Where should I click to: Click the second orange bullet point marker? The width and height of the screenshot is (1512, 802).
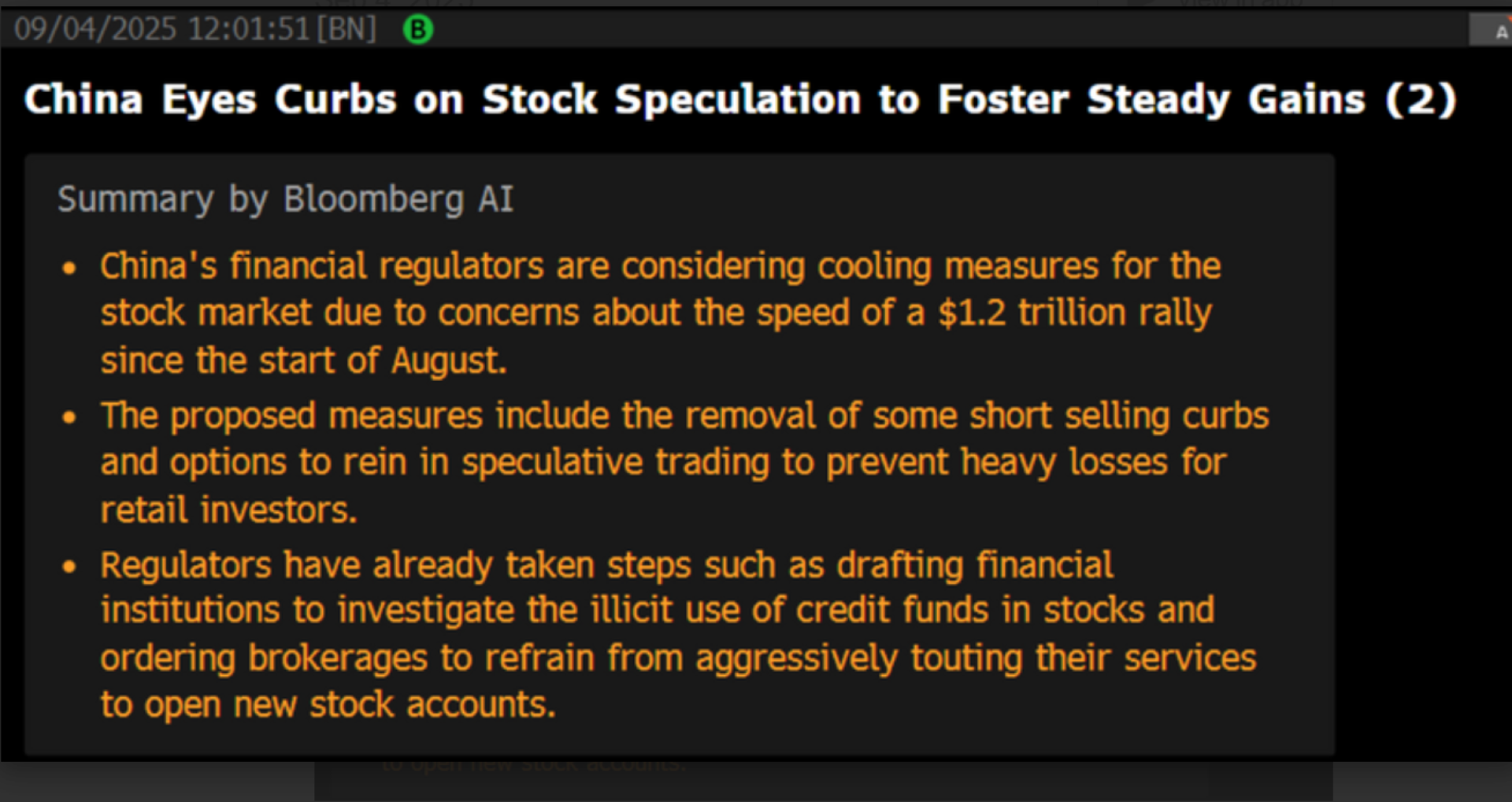coord(69,417)
